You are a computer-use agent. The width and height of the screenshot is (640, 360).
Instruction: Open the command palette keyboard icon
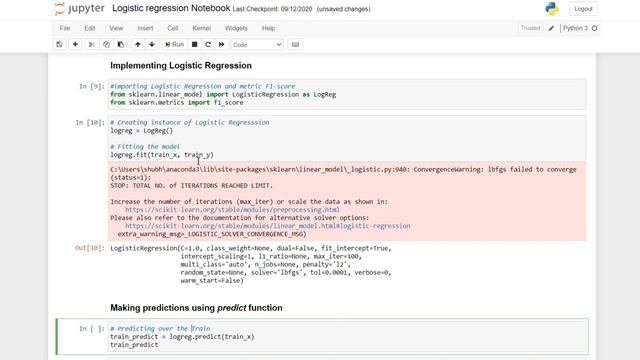(296, 44)
